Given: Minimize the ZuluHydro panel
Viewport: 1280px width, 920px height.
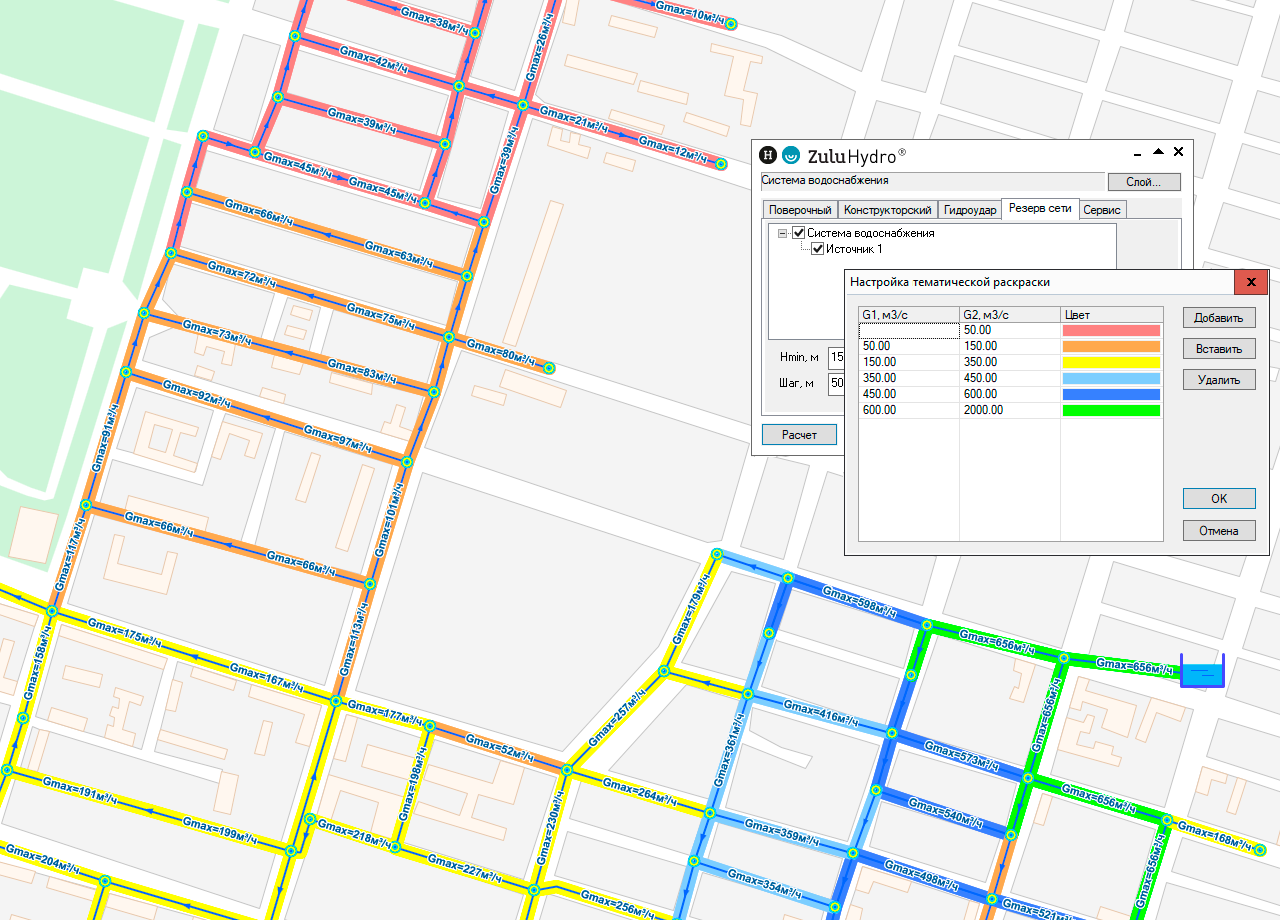Looking at the screenshot, I should (x=1138, y=153).
